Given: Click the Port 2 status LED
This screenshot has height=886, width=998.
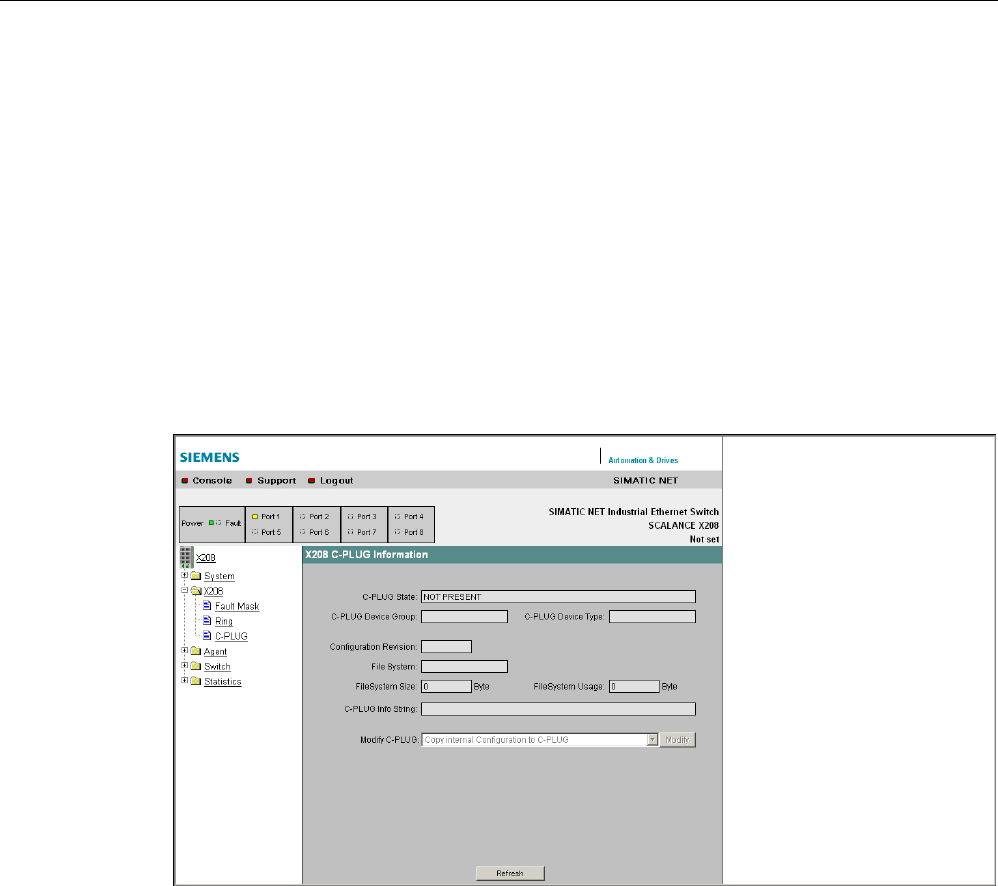Looking at the screenshot, I should [x=303, y=516].
